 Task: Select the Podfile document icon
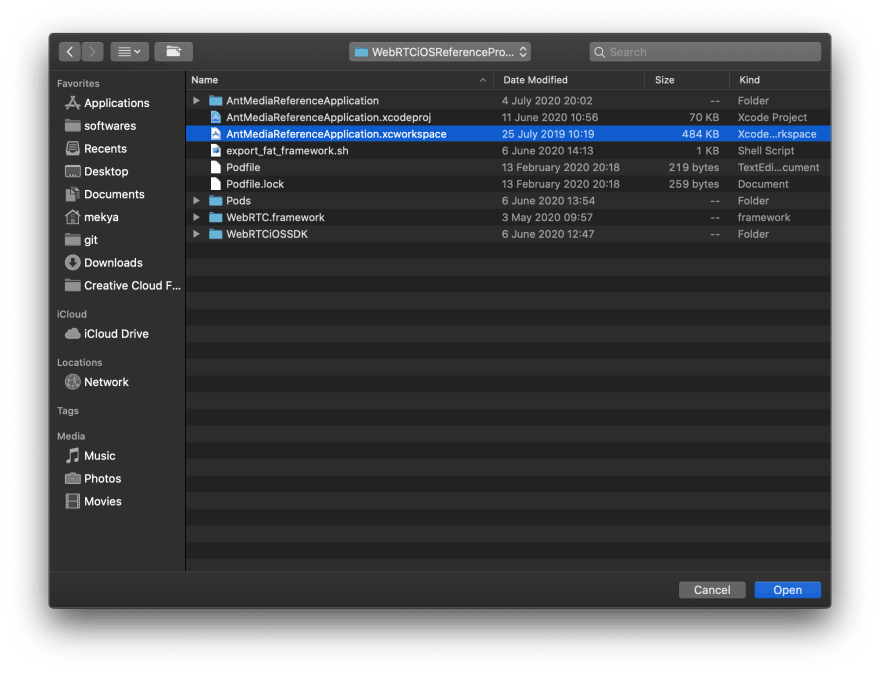216,167
